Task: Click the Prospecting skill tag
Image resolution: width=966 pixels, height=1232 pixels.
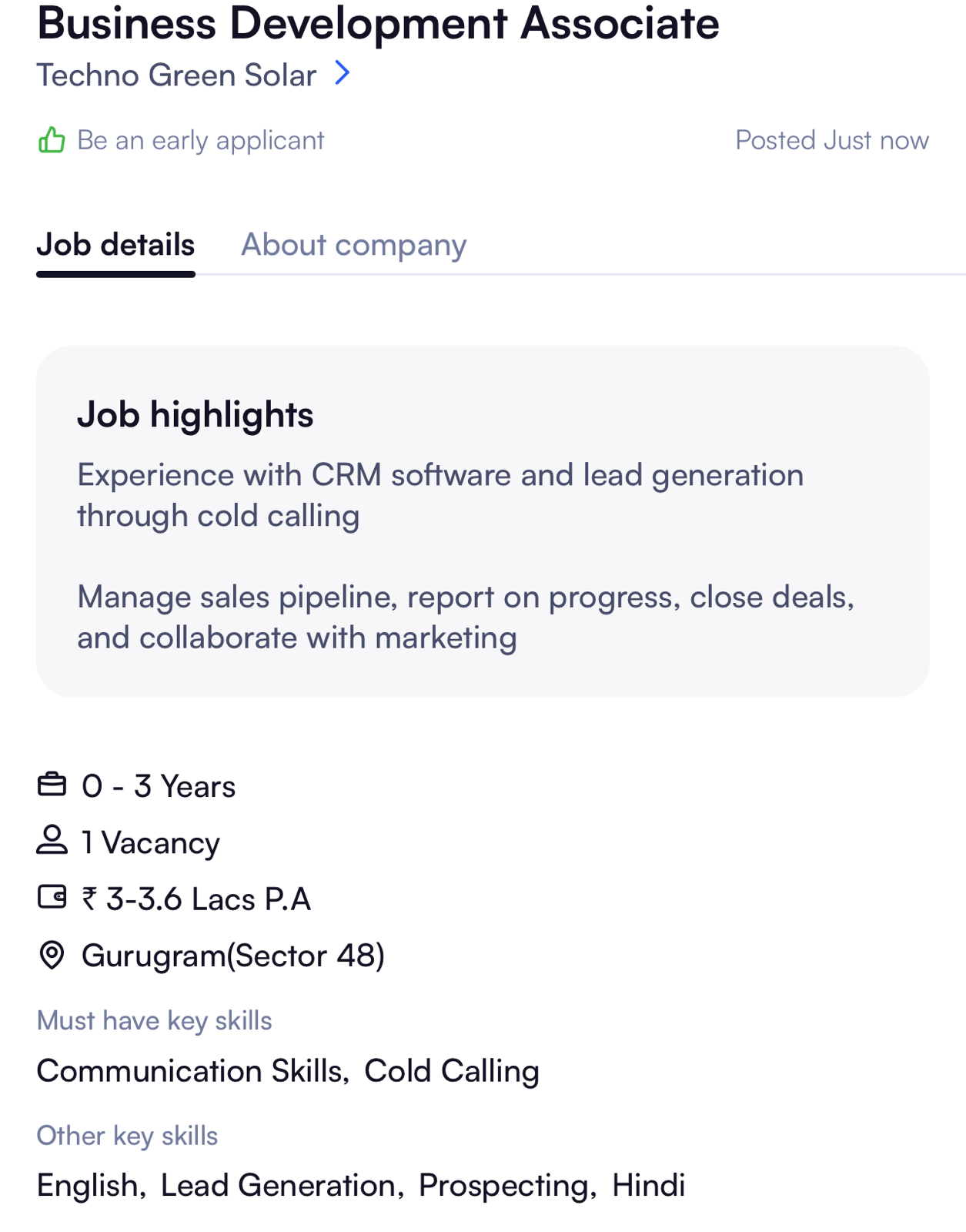Action: 504,1185
